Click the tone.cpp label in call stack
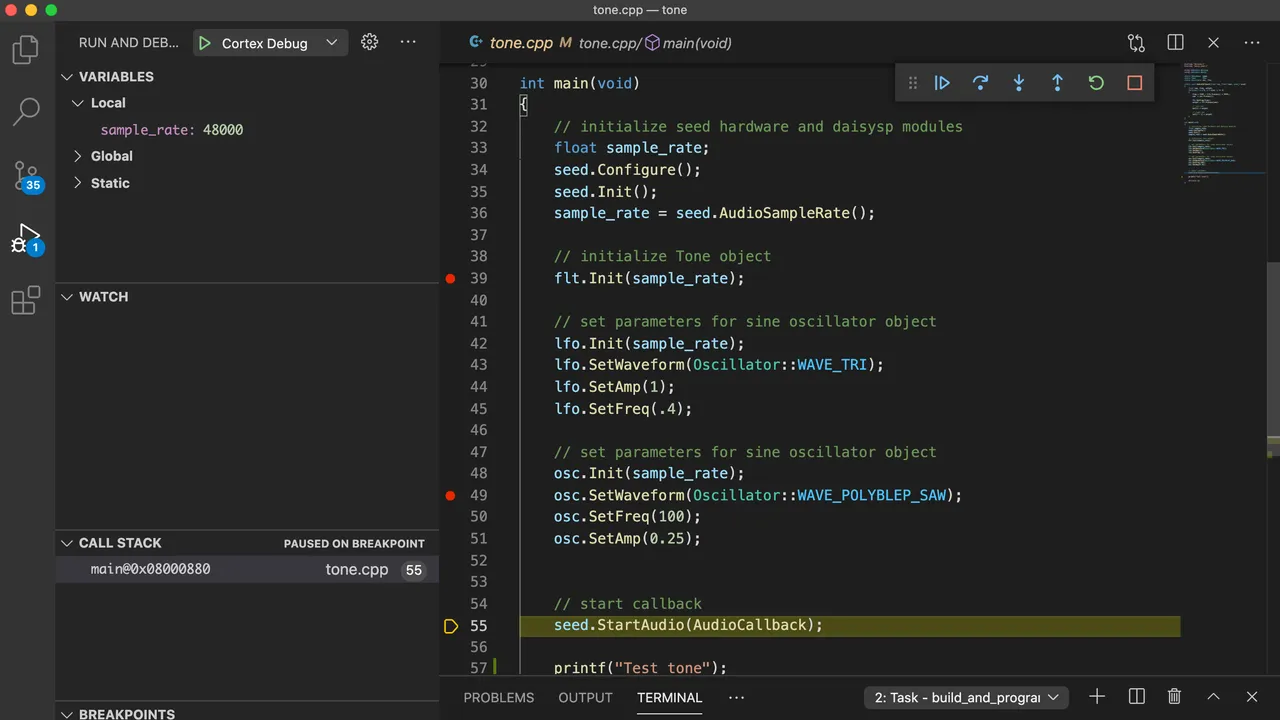The height and width of the screenshot is (720, 1280). coord(356,570)
